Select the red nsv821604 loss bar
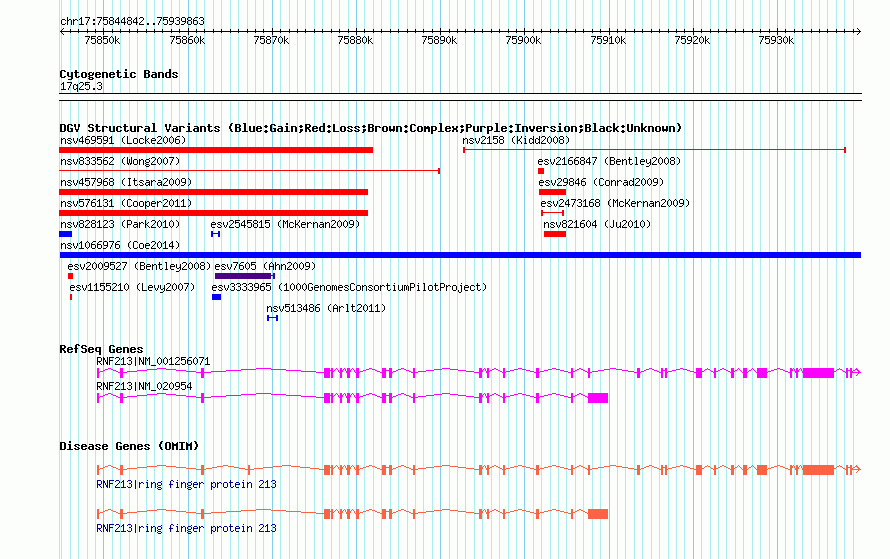This screenshot has width=890, height=559. (x=555, y=234)
